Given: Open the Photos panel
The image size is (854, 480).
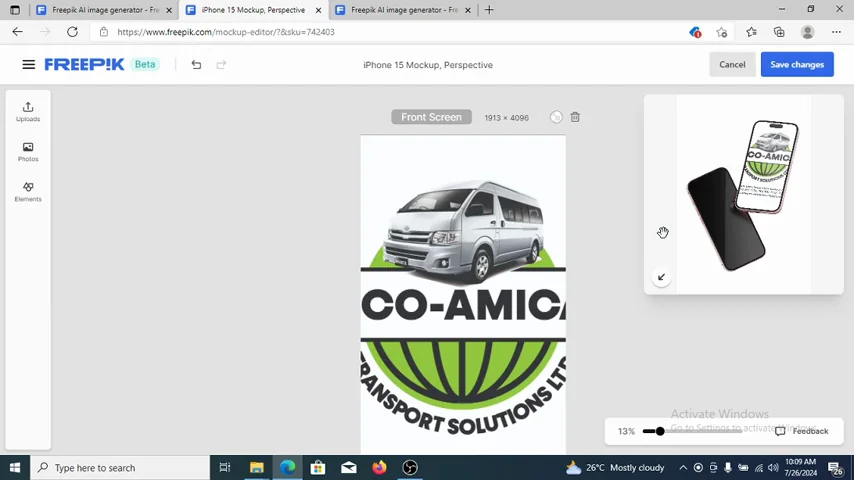Looking at the screenshot, I should click(28, 151).
